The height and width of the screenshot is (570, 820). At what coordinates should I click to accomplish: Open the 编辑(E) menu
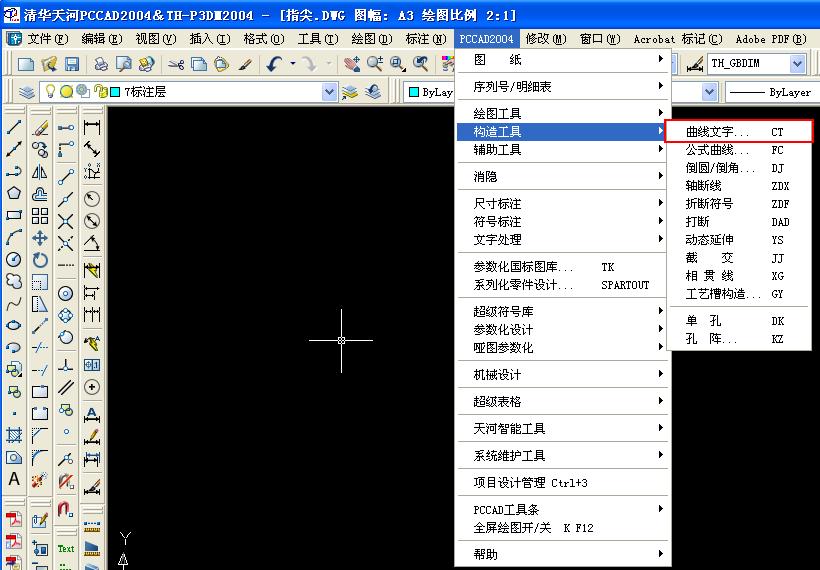tap(101, 39)
